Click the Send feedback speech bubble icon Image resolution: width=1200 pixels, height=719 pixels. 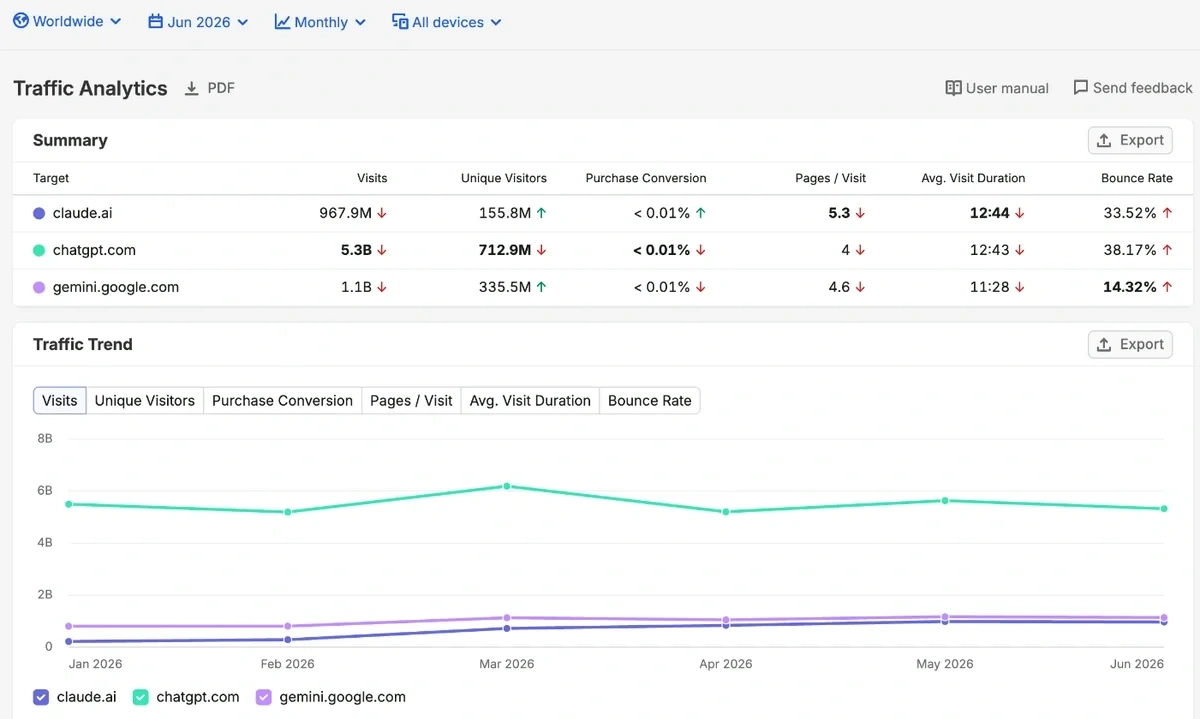point(1080,88)
